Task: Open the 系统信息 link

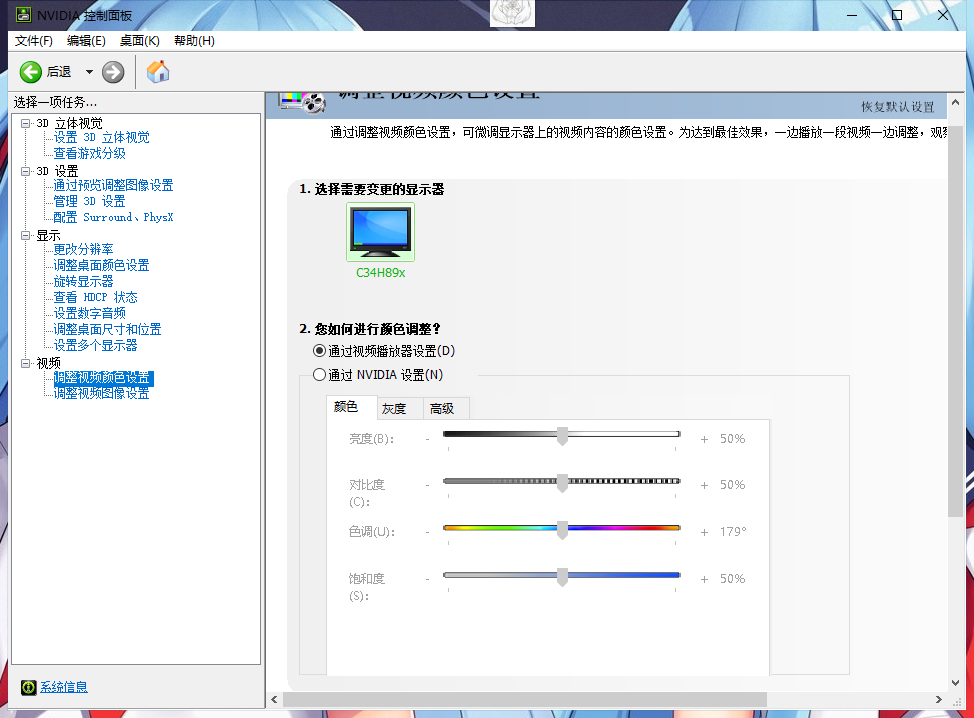Action: coord(64,687)
